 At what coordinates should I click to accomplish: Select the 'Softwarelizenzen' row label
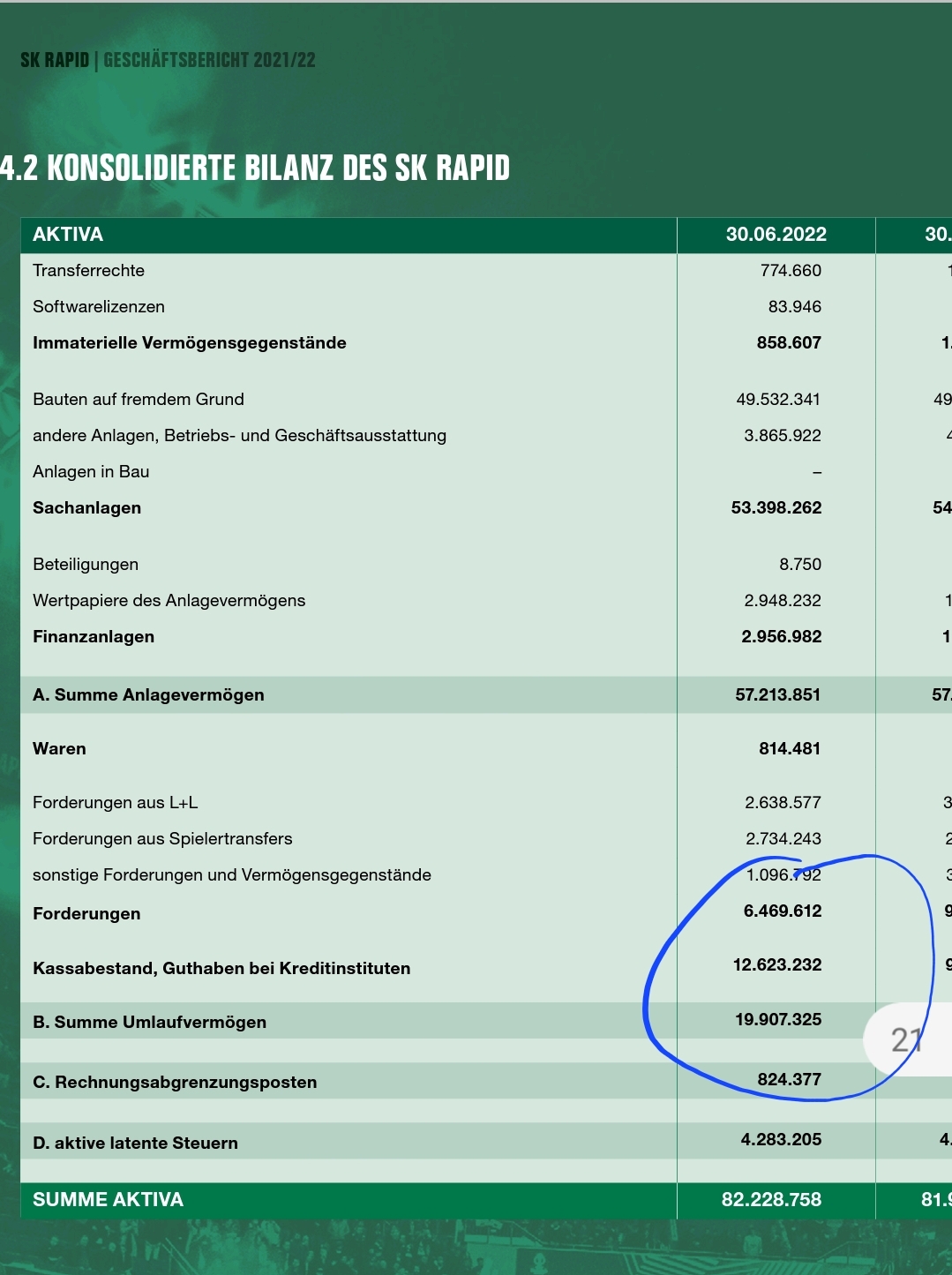click(99, 307)
